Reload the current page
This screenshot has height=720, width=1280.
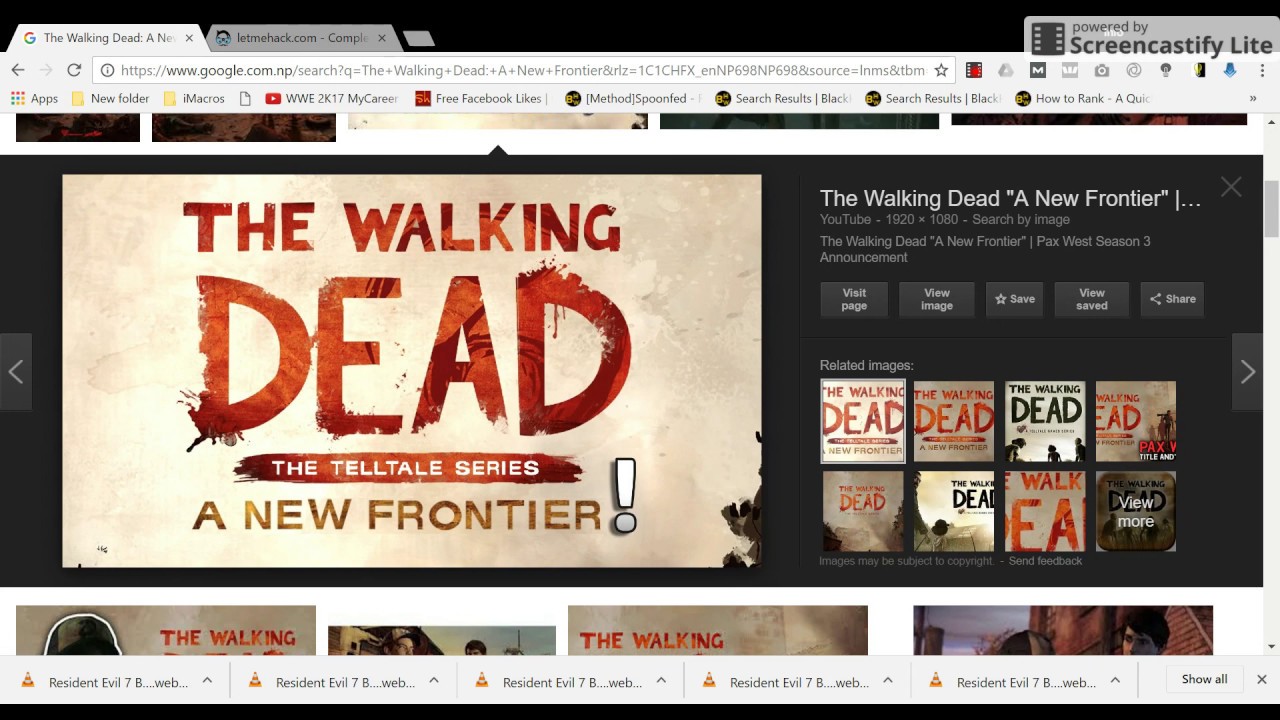74,70
